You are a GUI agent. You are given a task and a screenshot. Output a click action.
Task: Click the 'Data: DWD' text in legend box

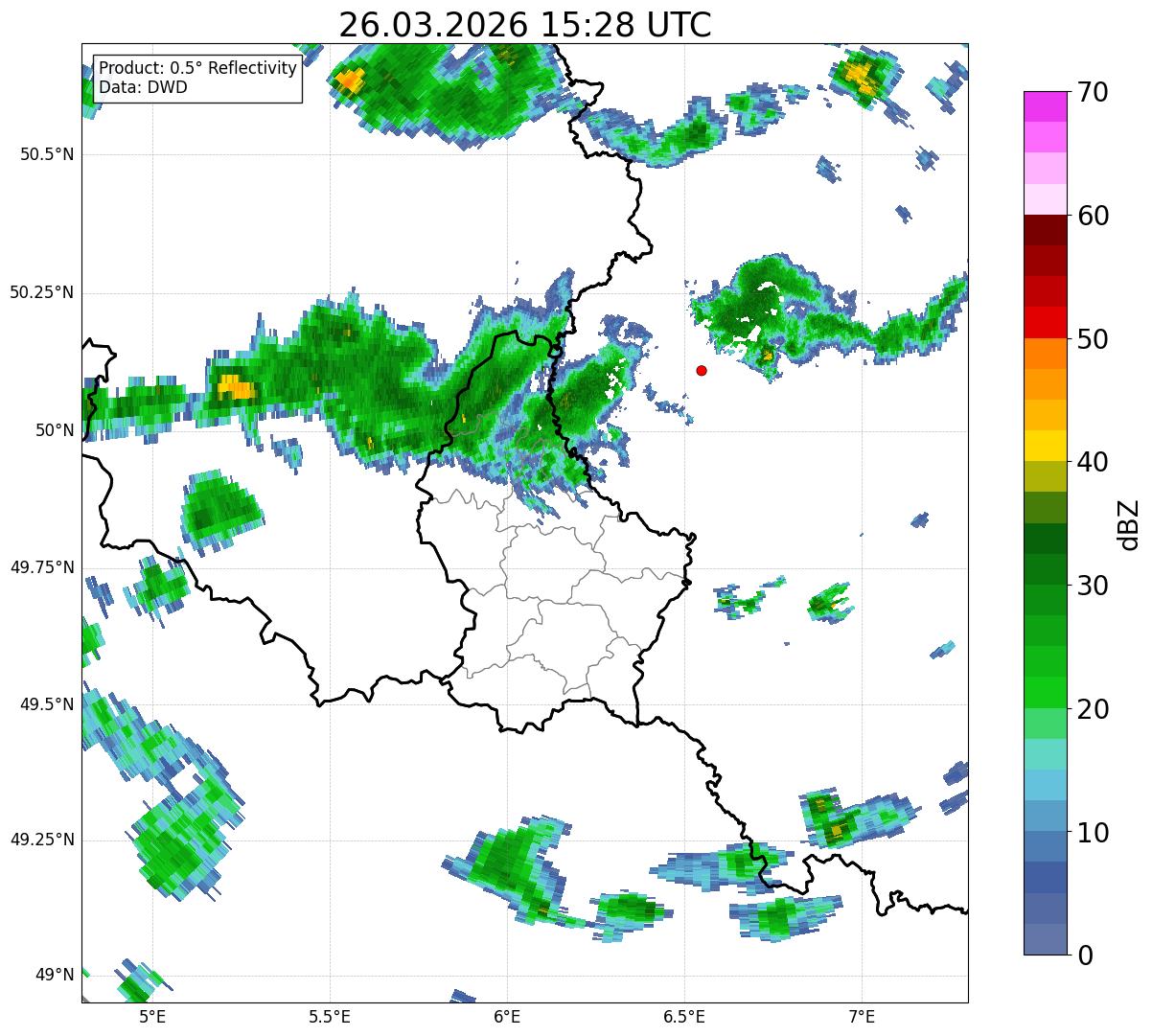click(144, 87)
